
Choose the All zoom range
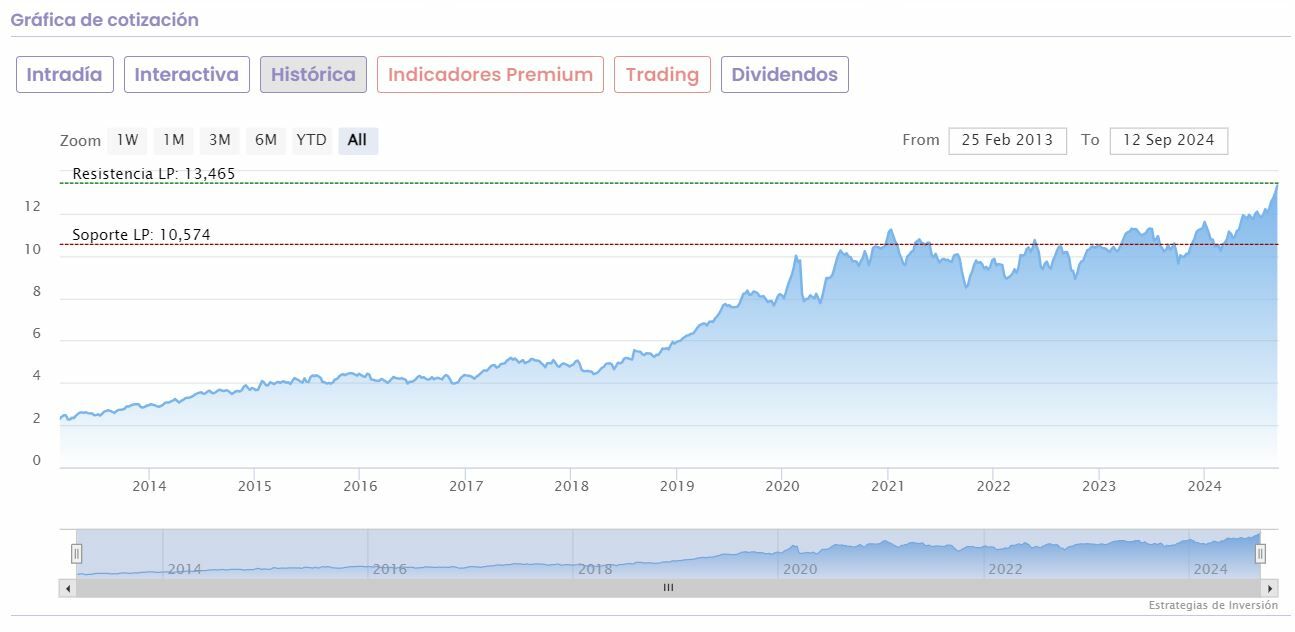click(x=357, y=140)
